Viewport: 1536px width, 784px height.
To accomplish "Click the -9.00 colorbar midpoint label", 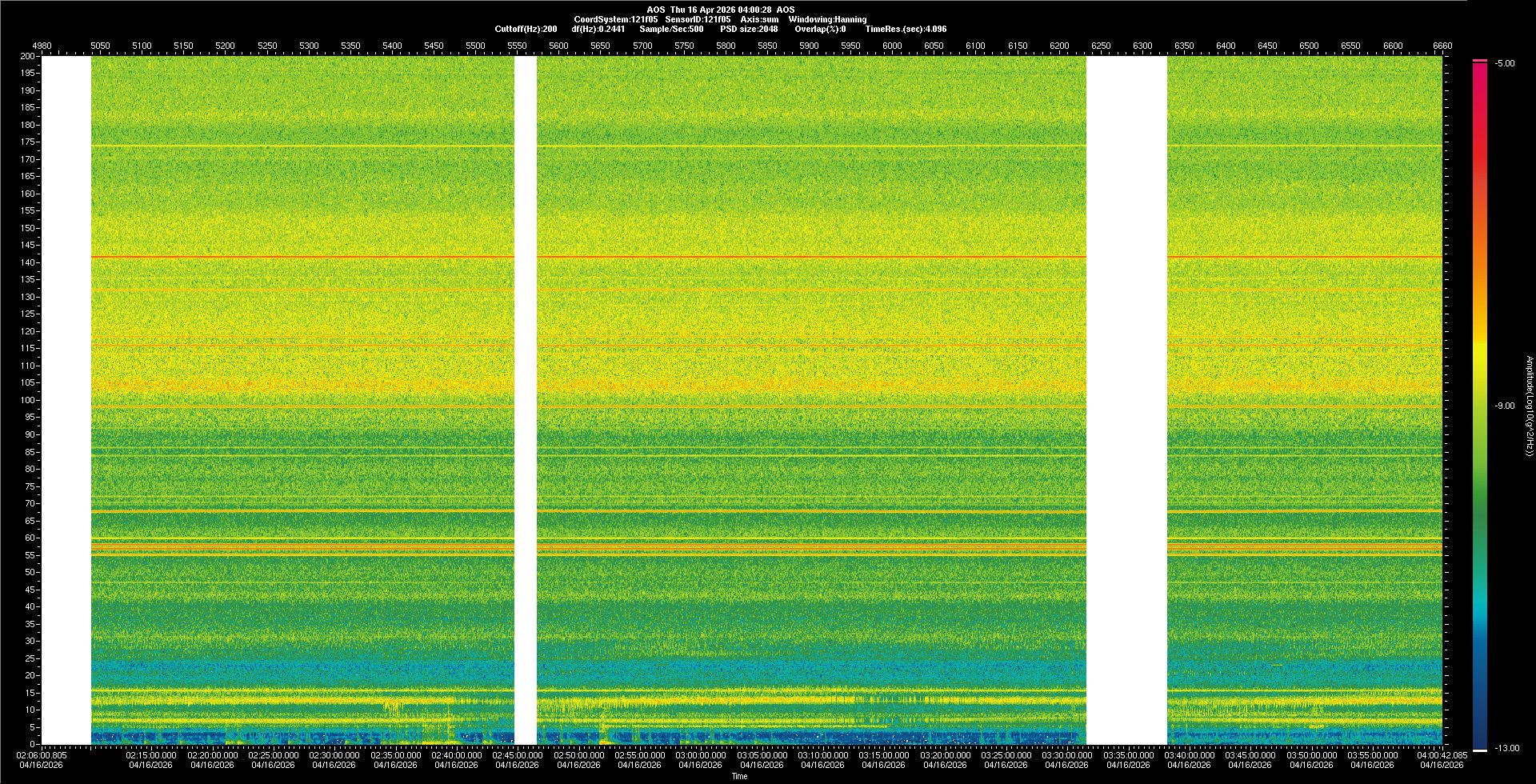I will point(1505,406).
